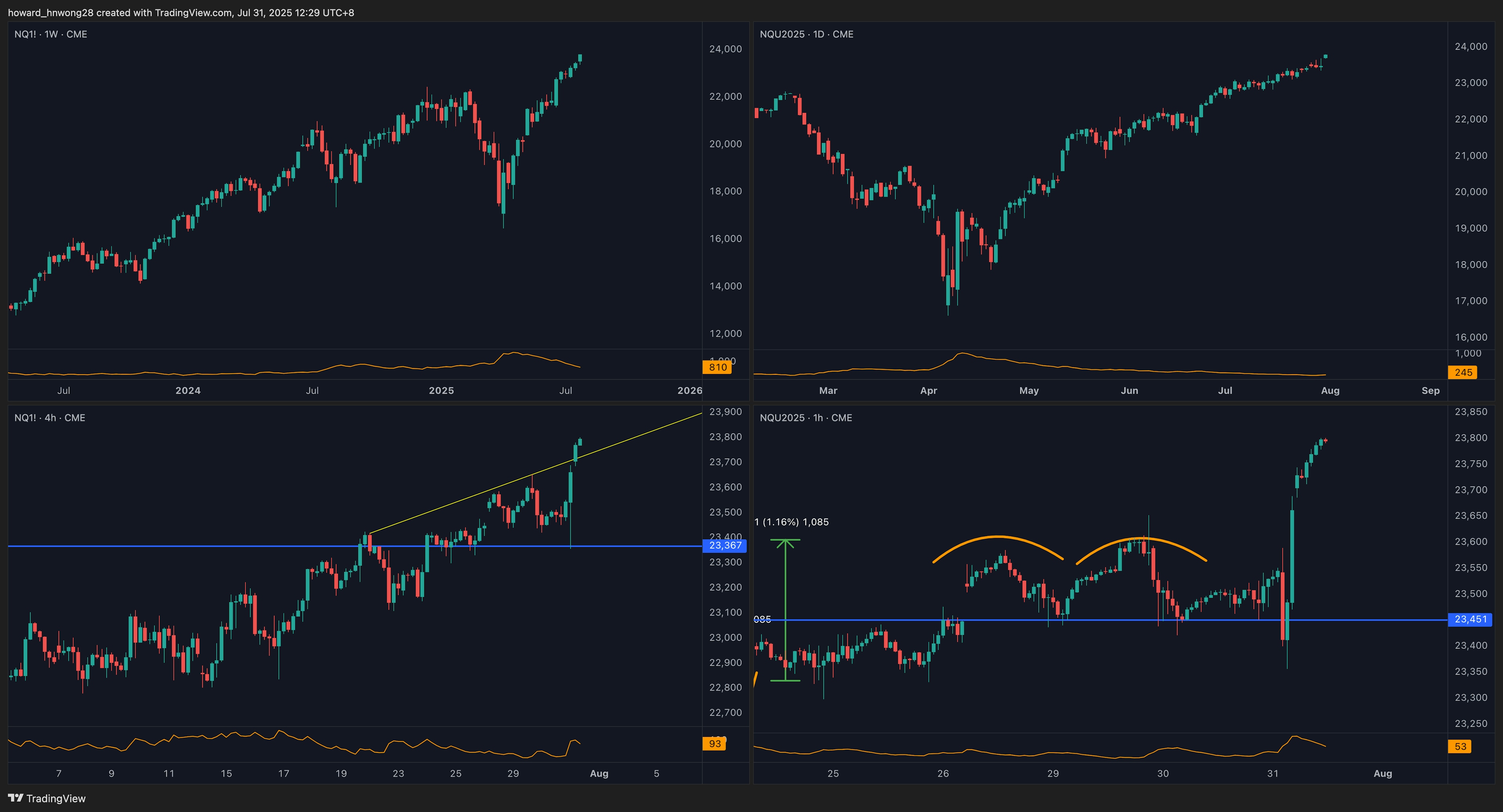This screenshot has width=1503, height=812.
Task: Click 23,250 on the 1h chart price axis
Action: [1471, 723]
